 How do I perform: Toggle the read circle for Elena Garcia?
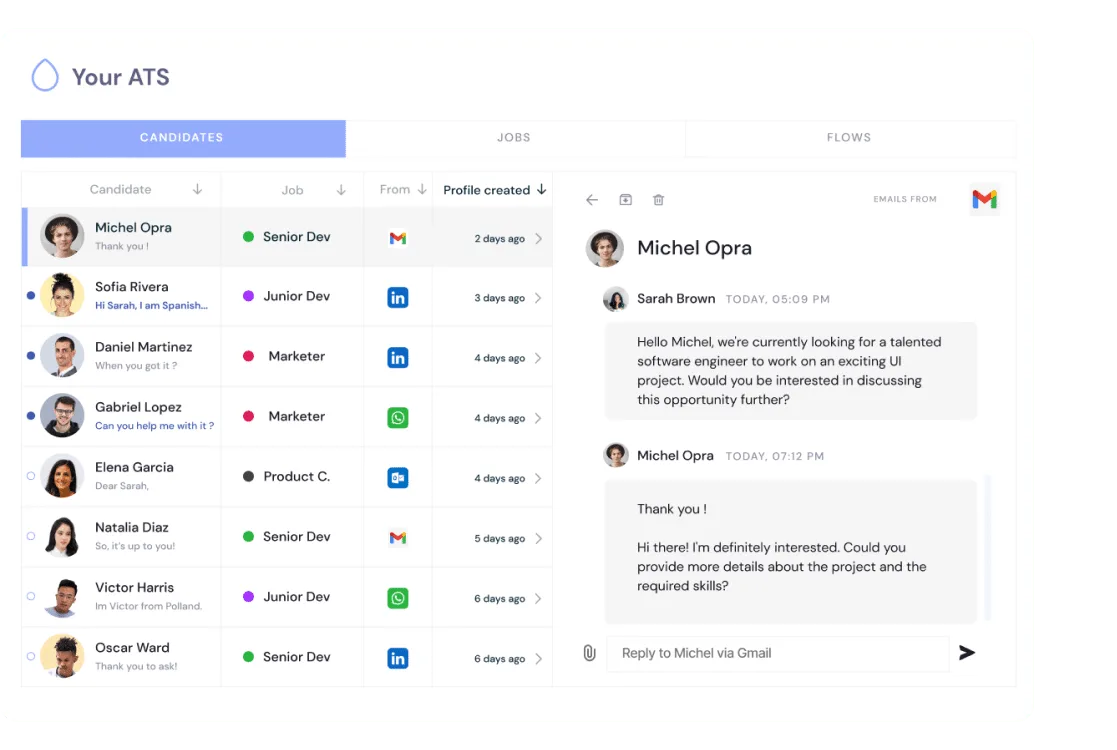tap(31, 476)
